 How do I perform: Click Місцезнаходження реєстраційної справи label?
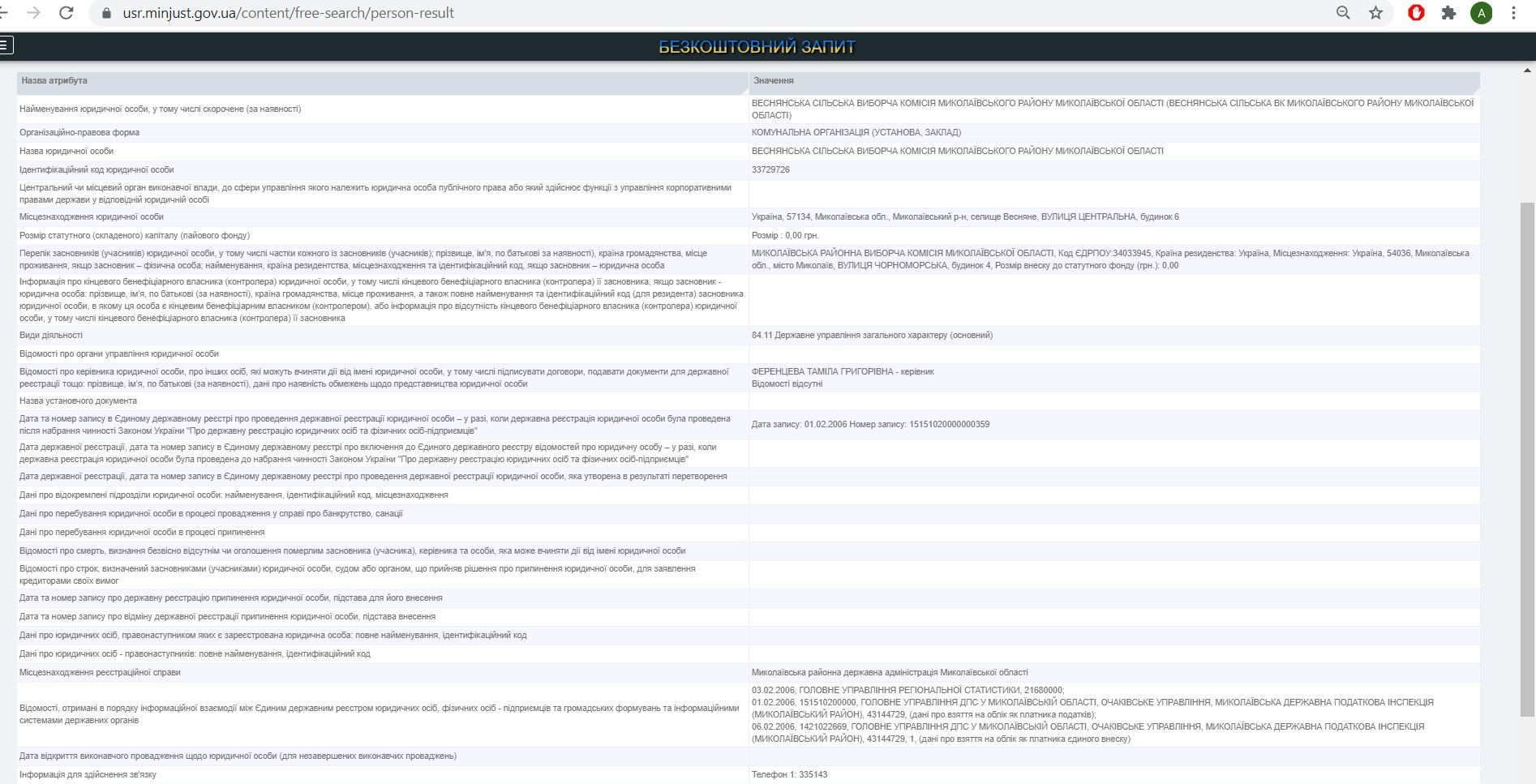point(100,672)
